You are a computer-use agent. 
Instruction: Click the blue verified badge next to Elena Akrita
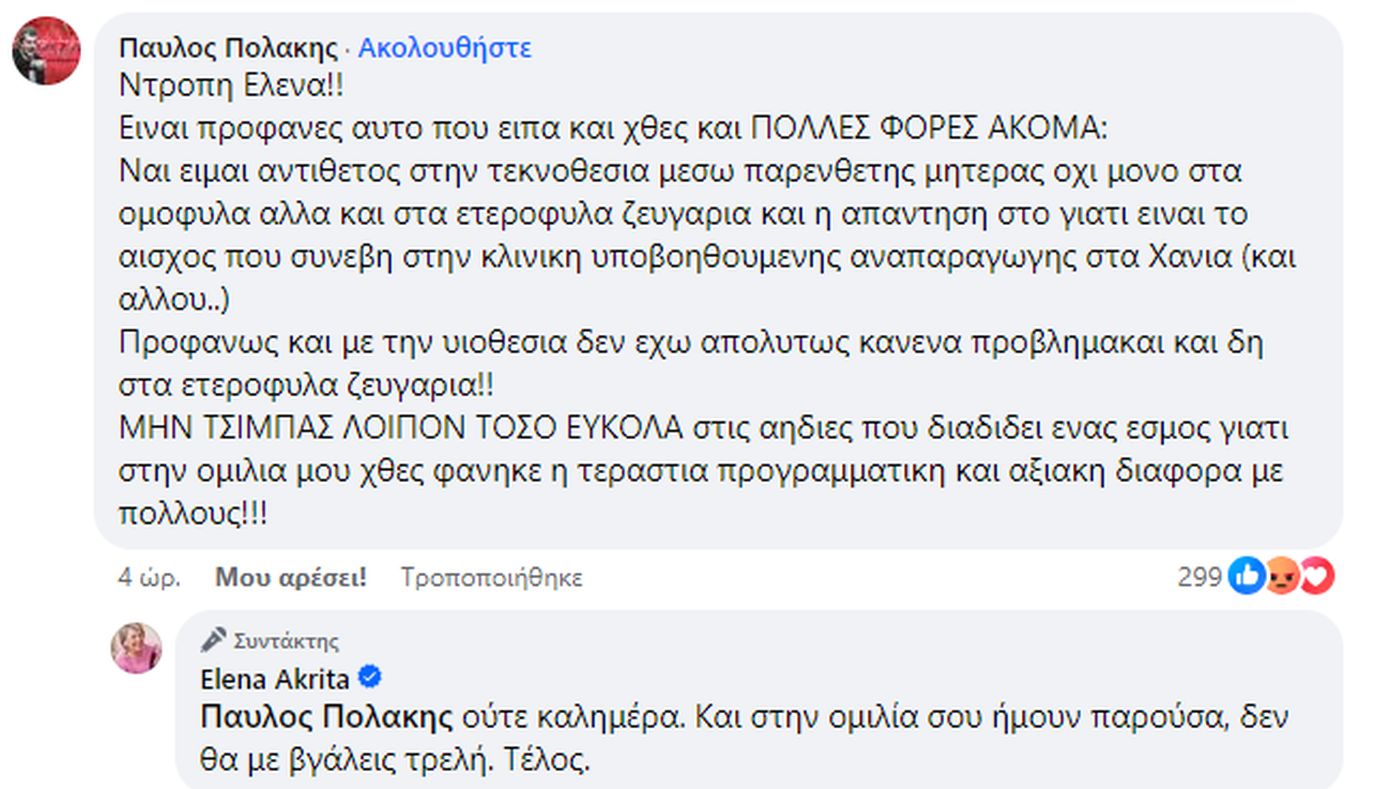pyautogui.click(x=369, y=679)
